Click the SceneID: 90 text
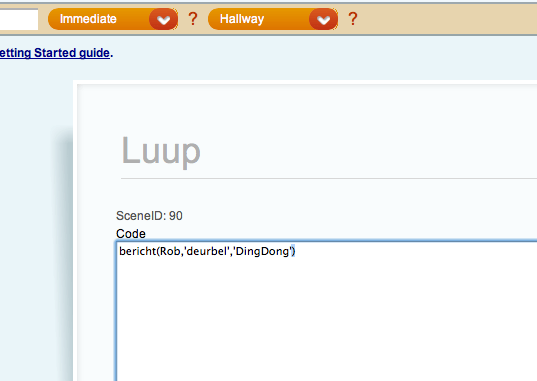 (x=149, y=216)
